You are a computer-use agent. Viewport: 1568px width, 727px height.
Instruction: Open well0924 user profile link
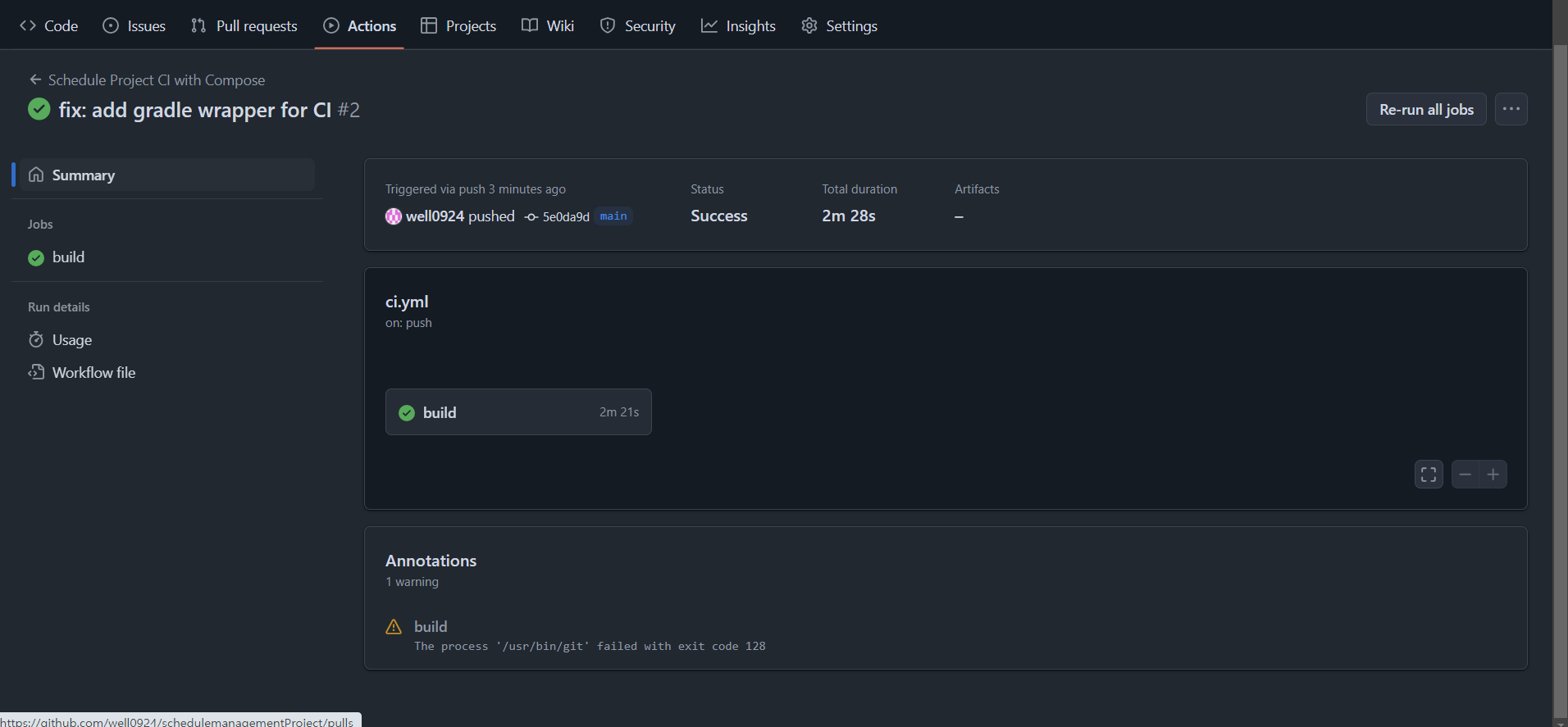[x=435, y=216]
